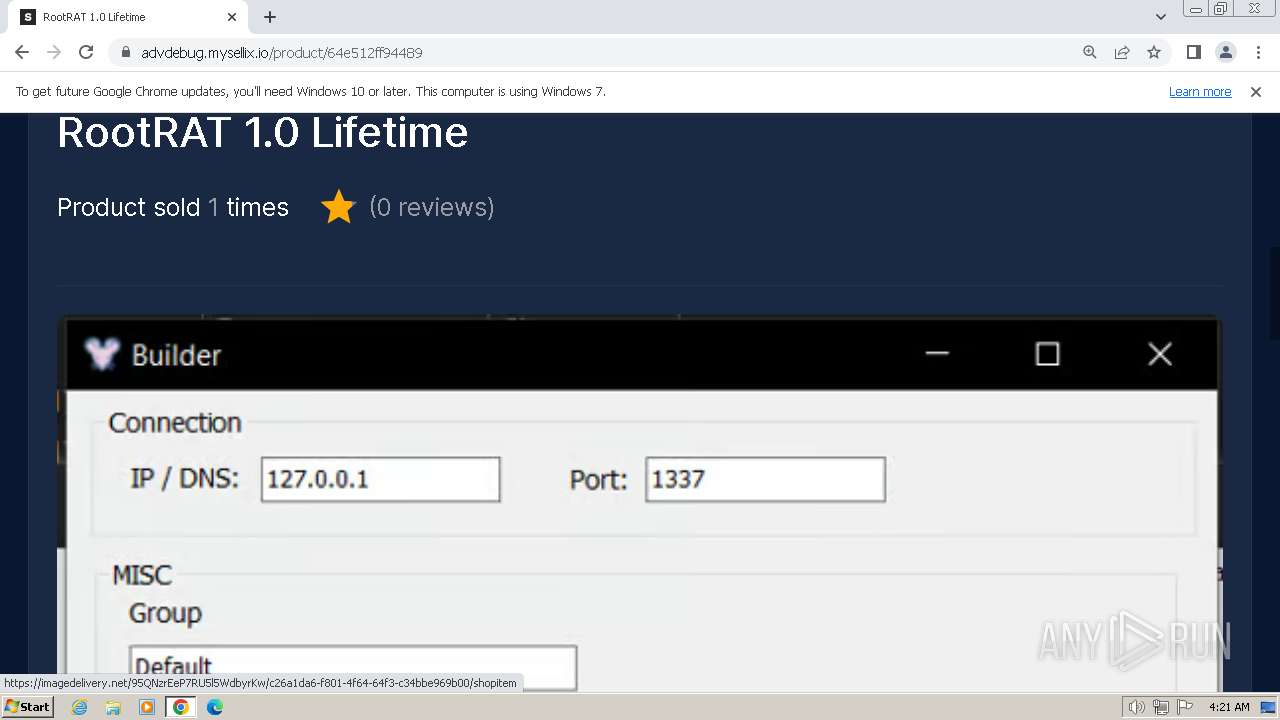Open the Action Center flag icon
Image resolution: width=1280 pixels, height=720 pixels.
pos(1183,707)
